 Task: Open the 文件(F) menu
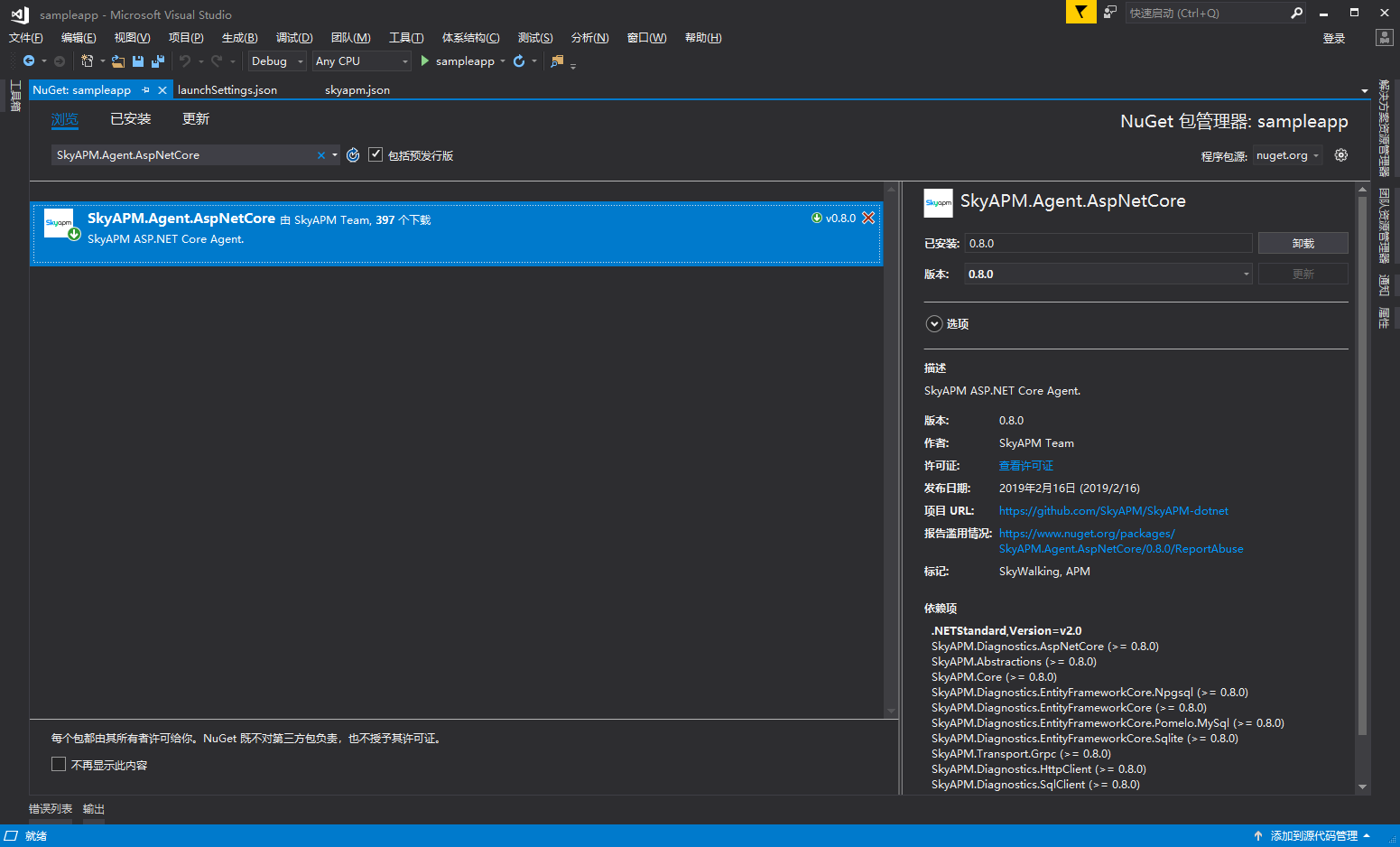coord(25,37)
